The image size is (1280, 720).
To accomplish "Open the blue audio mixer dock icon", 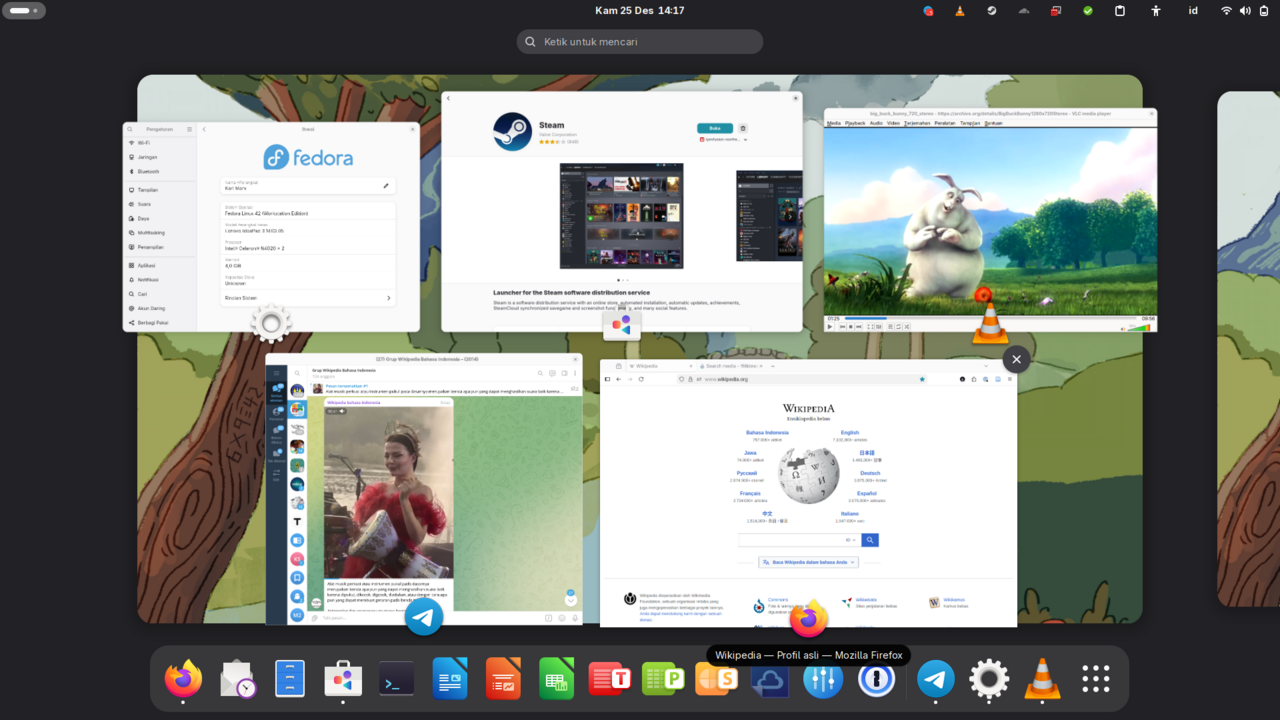I will tap(823, 680).
